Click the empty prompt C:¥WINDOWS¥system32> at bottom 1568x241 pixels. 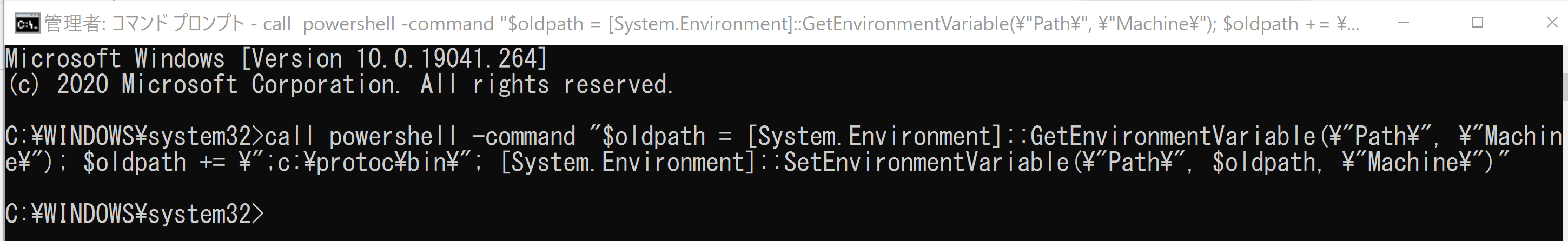135,214
